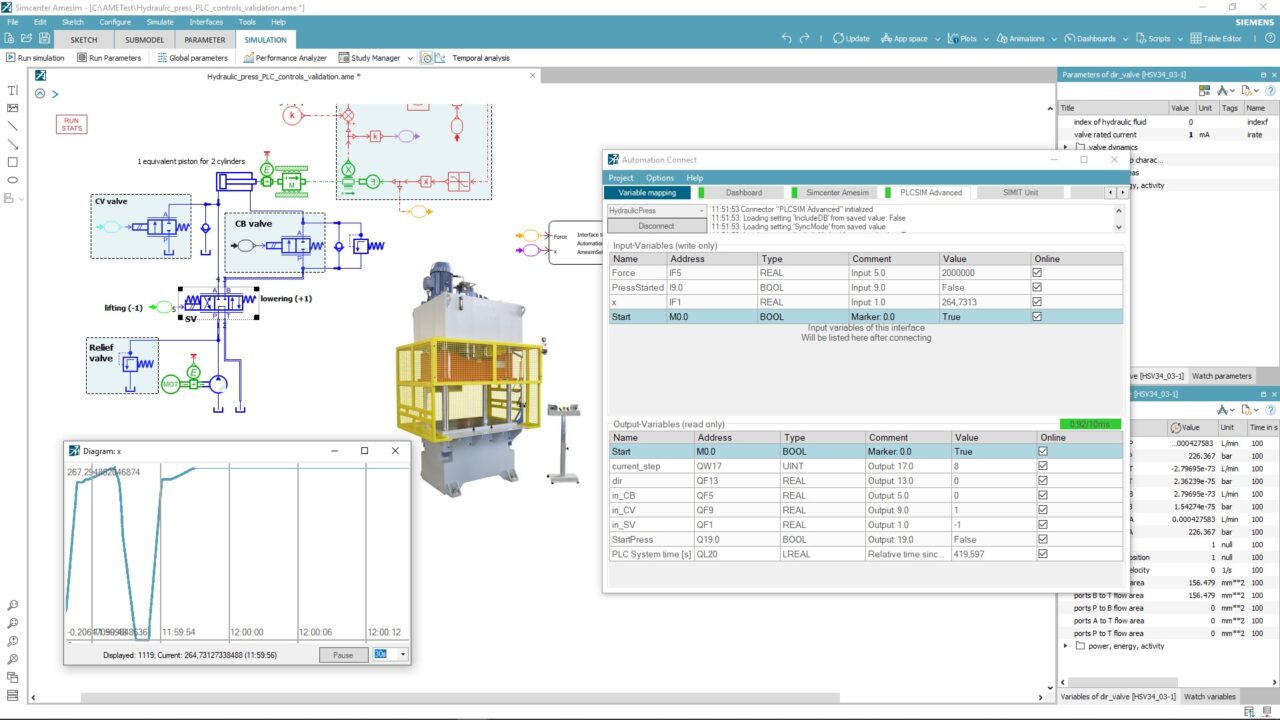Image resolution: width=1280 pixels, height=720 pixels.
Task: Click the Disconnect button
Action: pyautogui.click(x=656, y=226)
